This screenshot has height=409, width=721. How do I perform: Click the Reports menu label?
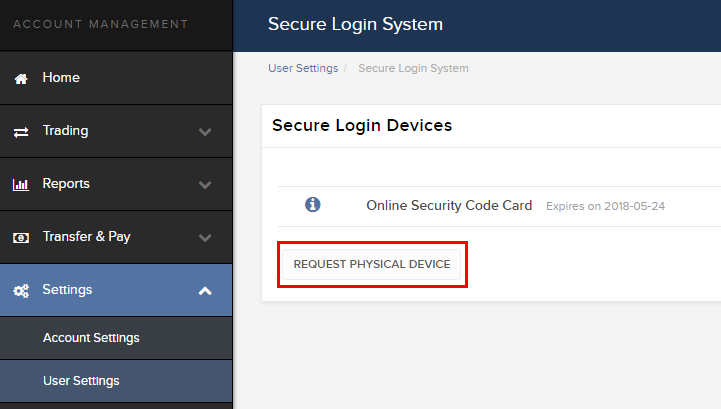66,184
